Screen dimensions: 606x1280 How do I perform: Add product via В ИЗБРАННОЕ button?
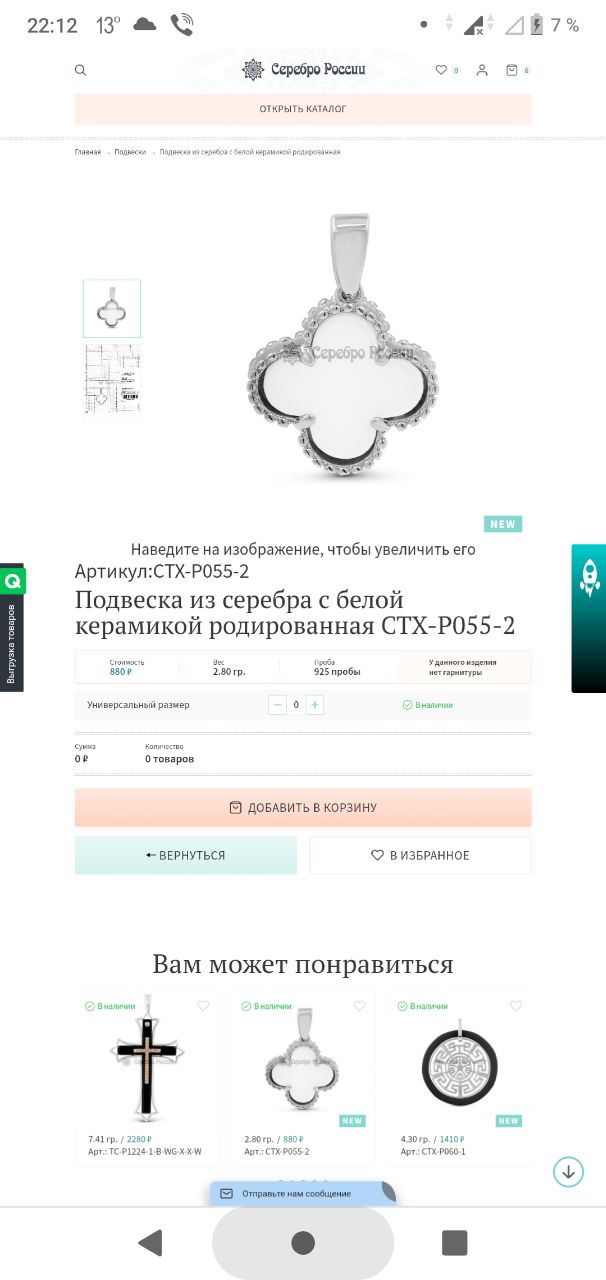[420, 855]
